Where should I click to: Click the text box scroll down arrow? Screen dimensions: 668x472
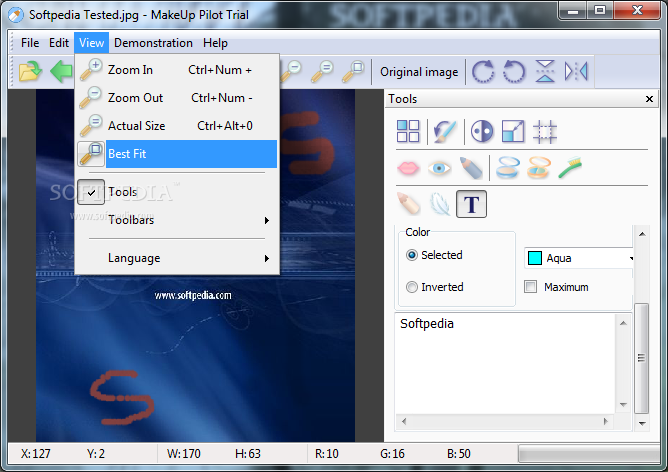click(x=623, y=405)
